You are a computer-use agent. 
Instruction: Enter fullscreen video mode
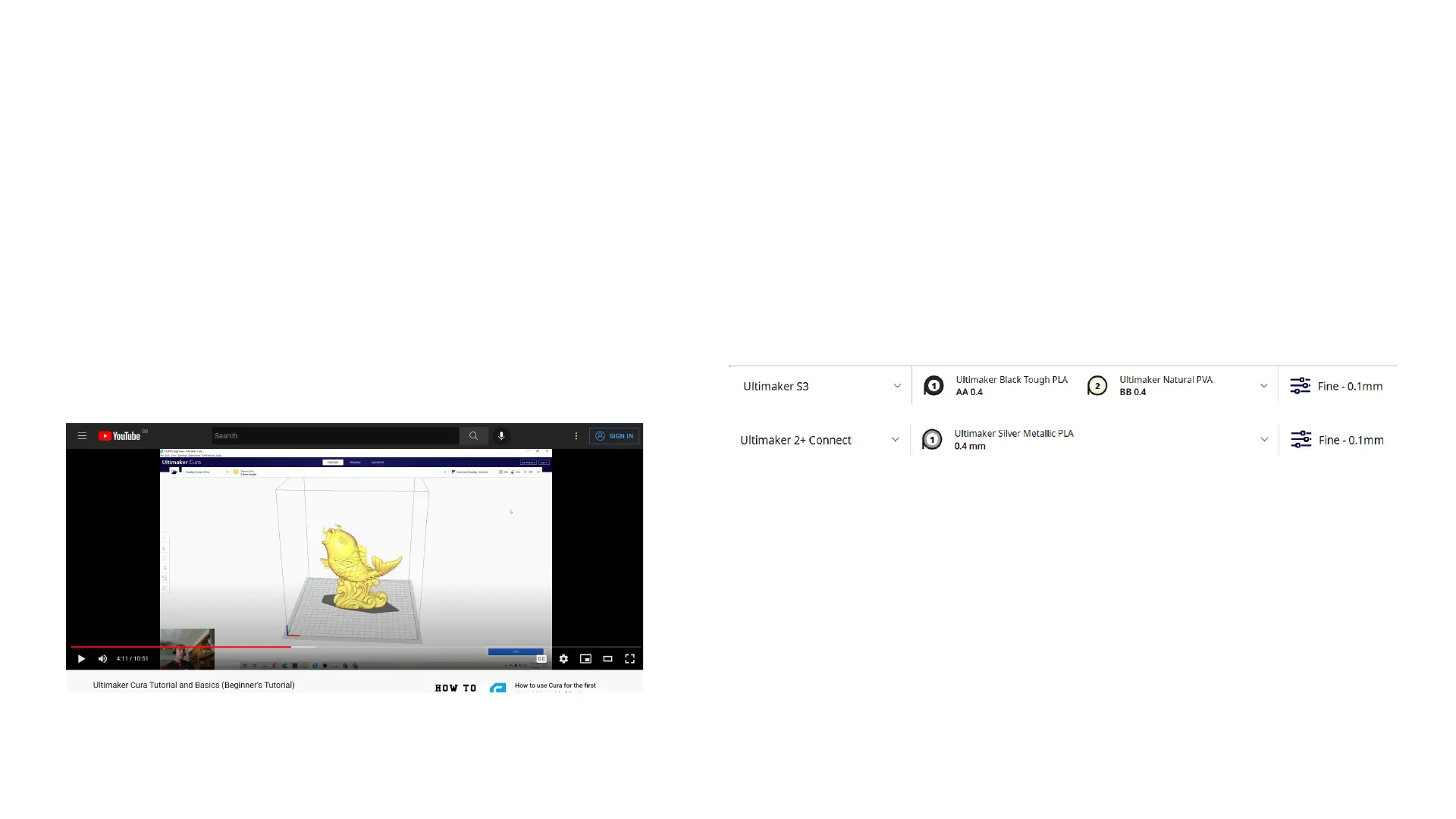click(x=629, y=659)
